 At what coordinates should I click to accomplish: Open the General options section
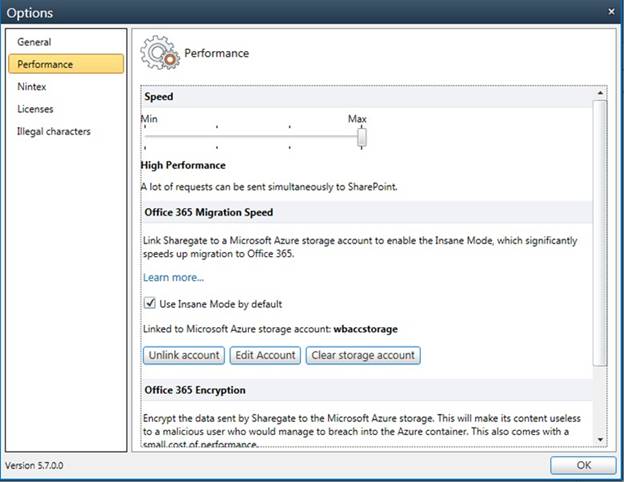pos(34,42)
